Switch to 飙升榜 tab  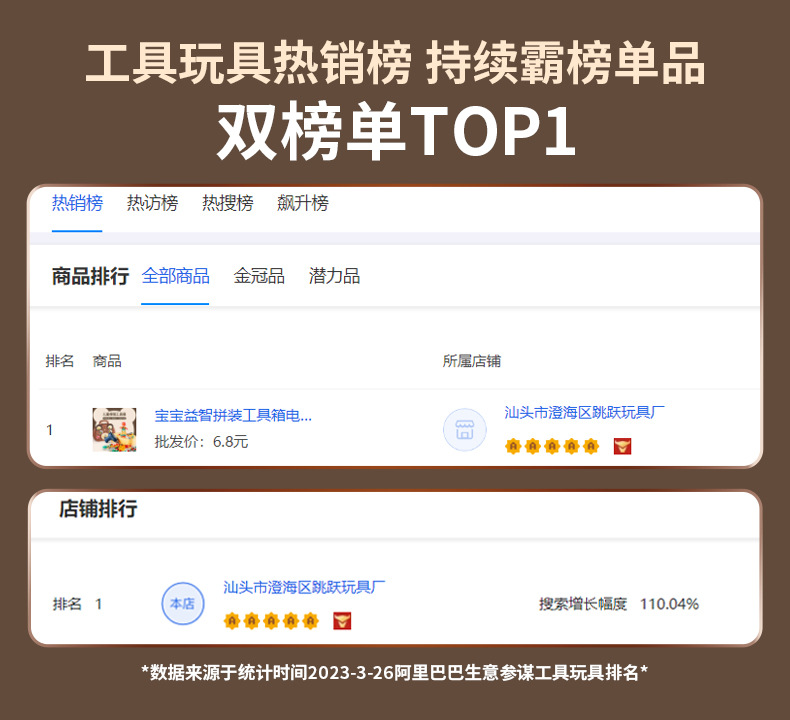(303, 203)
